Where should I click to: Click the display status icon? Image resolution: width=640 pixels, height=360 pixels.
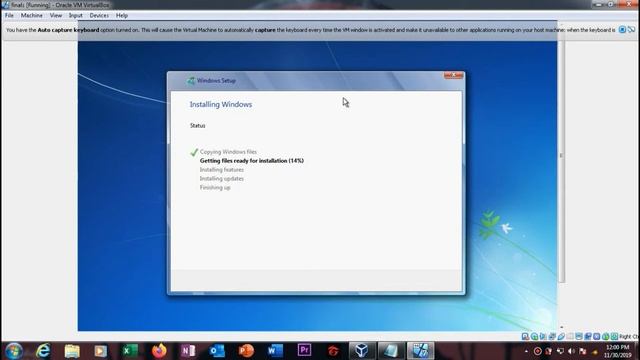(579, 336)
